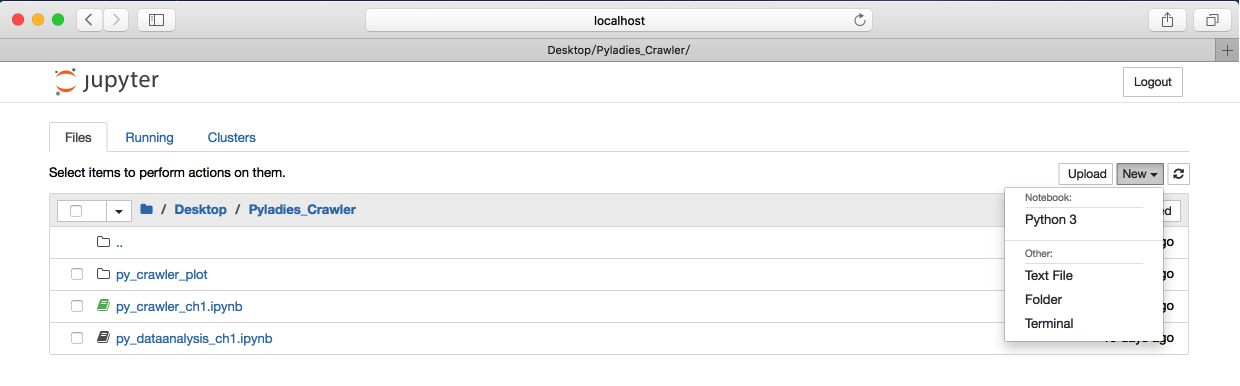
Task: Tick the py_crawler_ch1.ipynb checkbox
Action: click(77, 306)
